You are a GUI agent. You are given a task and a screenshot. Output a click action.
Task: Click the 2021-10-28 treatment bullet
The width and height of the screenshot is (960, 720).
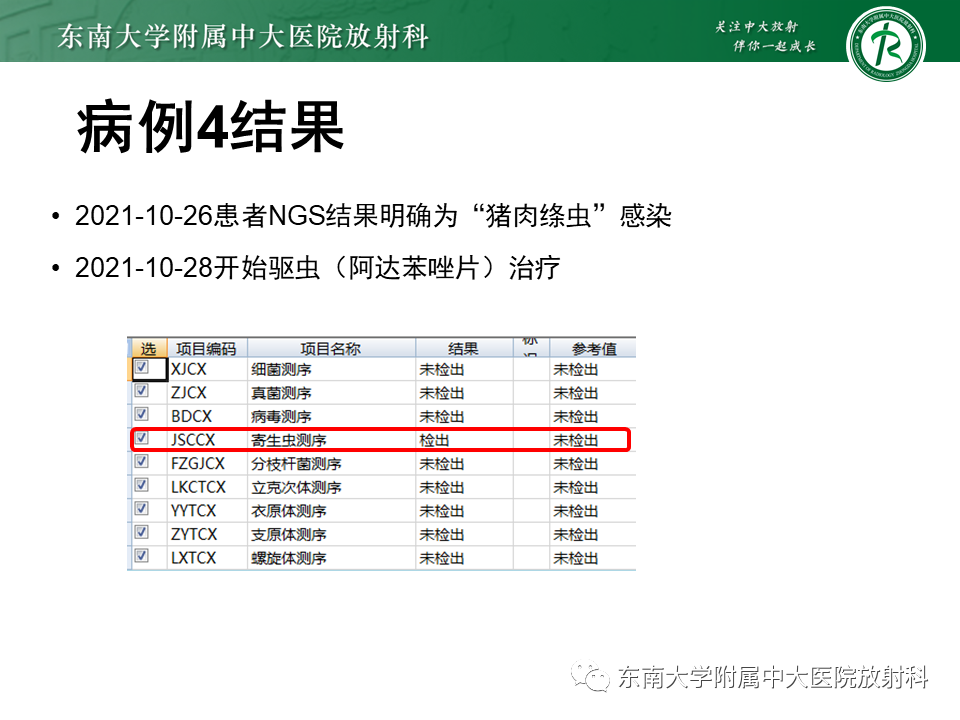tap(317, 268)
